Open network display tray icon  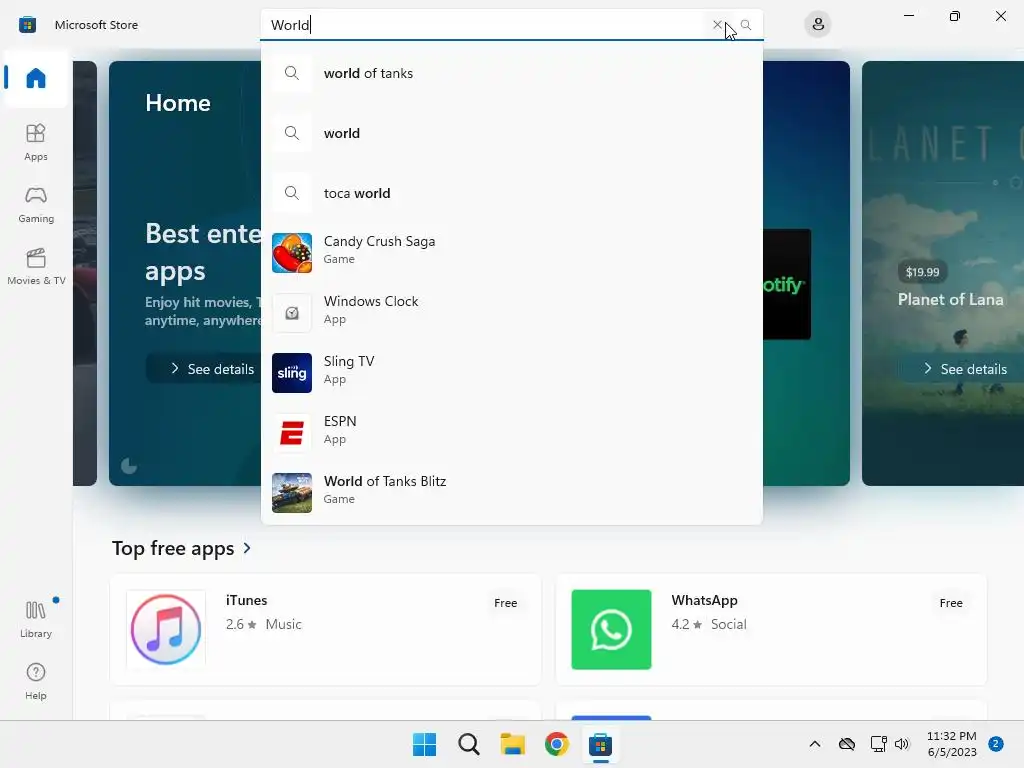(878, 744)
